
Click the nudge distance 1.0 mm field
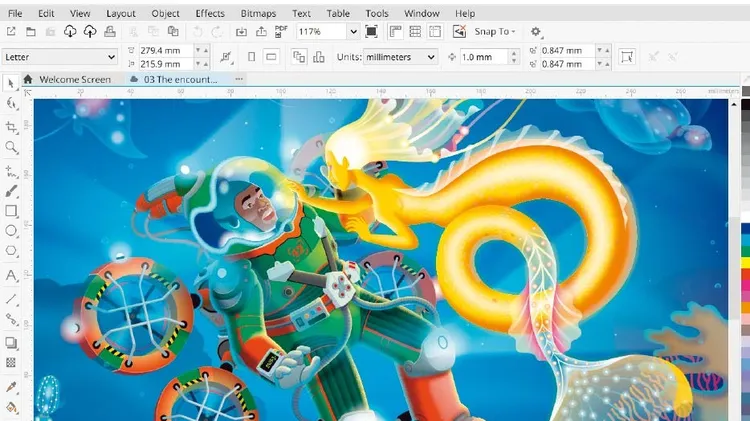click(x=483, y=57)
